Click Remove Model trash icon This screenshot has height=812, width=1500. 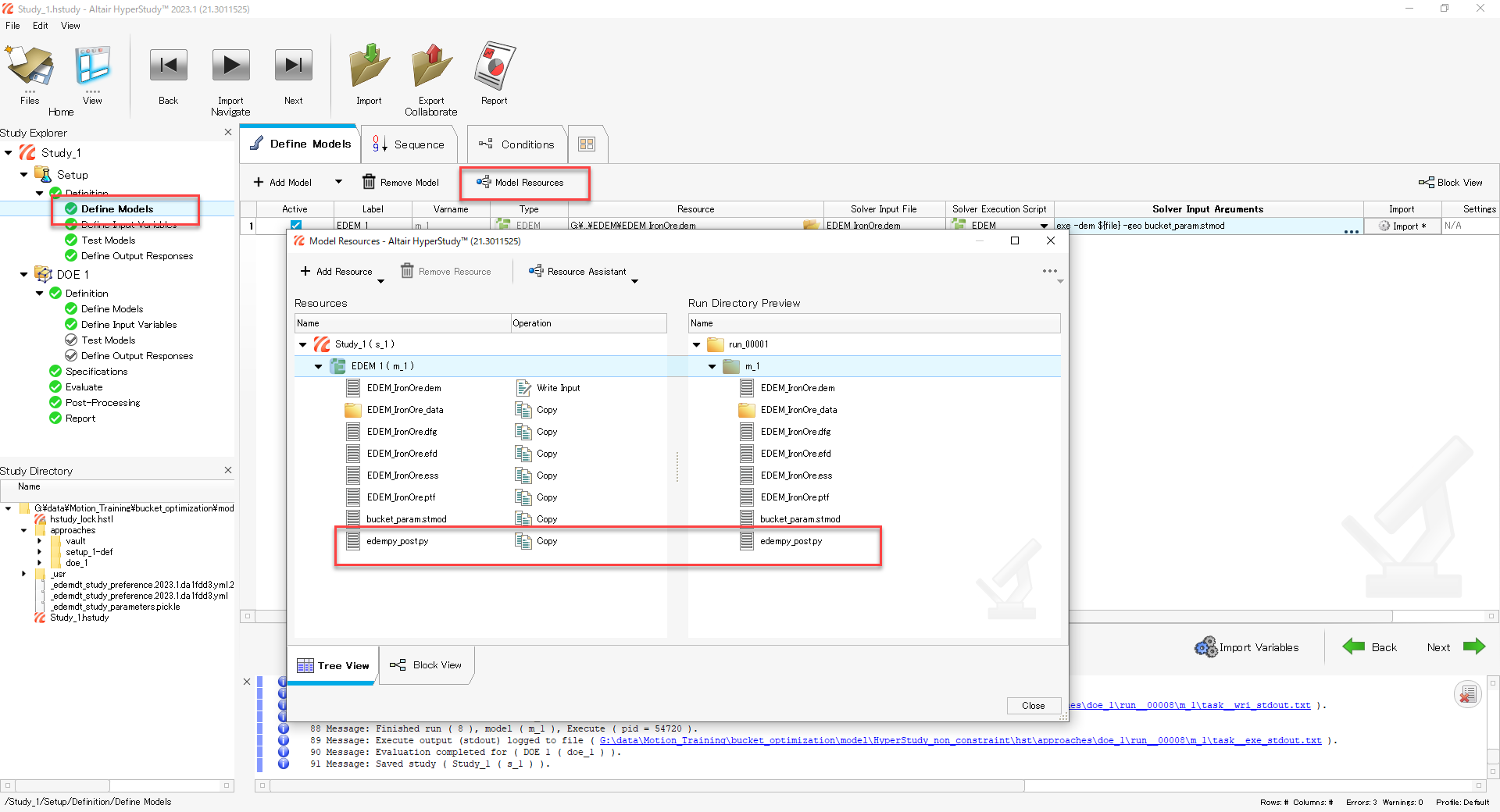point(369,182)
